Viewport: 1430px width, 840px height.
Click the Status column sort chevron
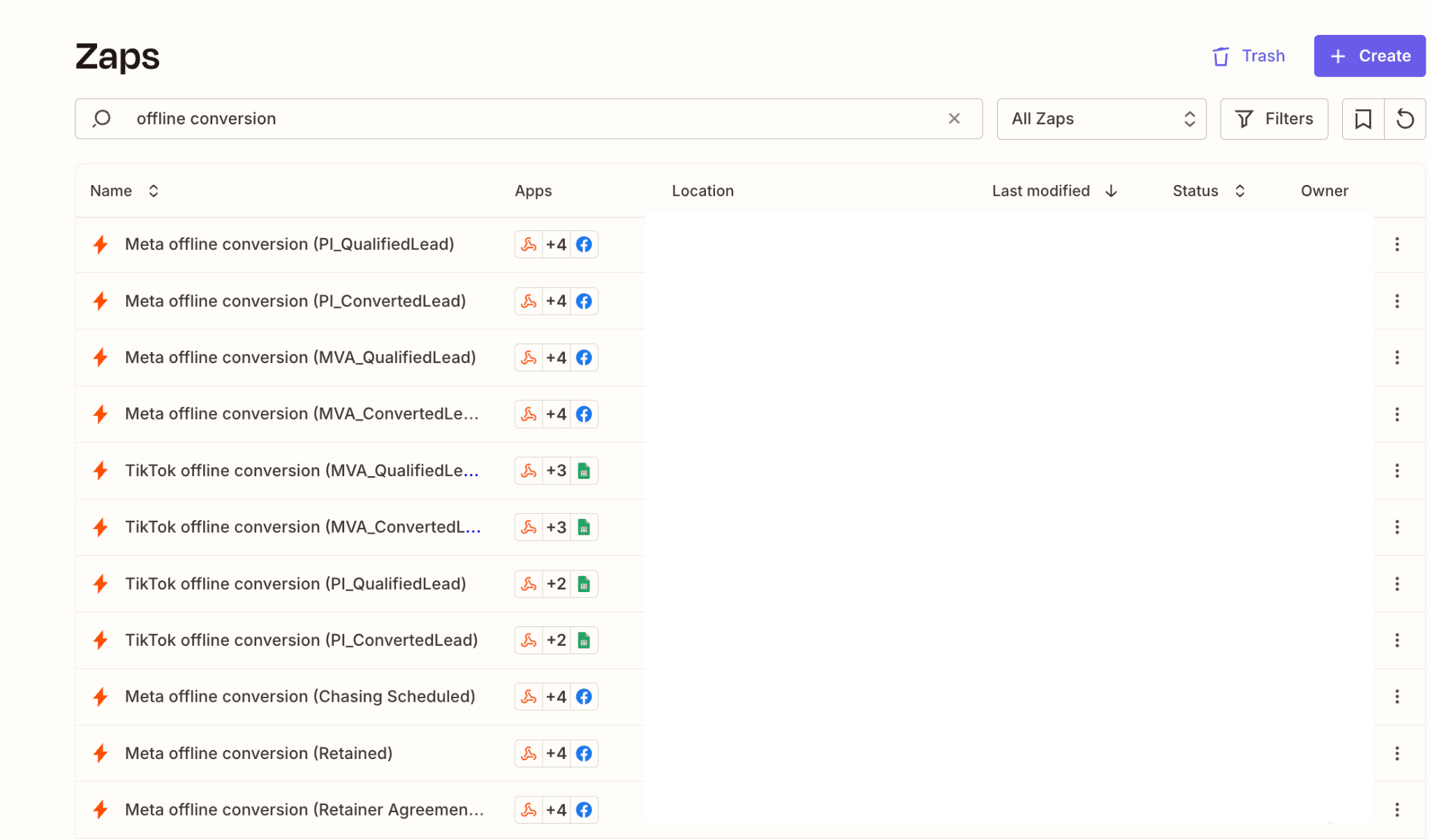pos(1239,191)
